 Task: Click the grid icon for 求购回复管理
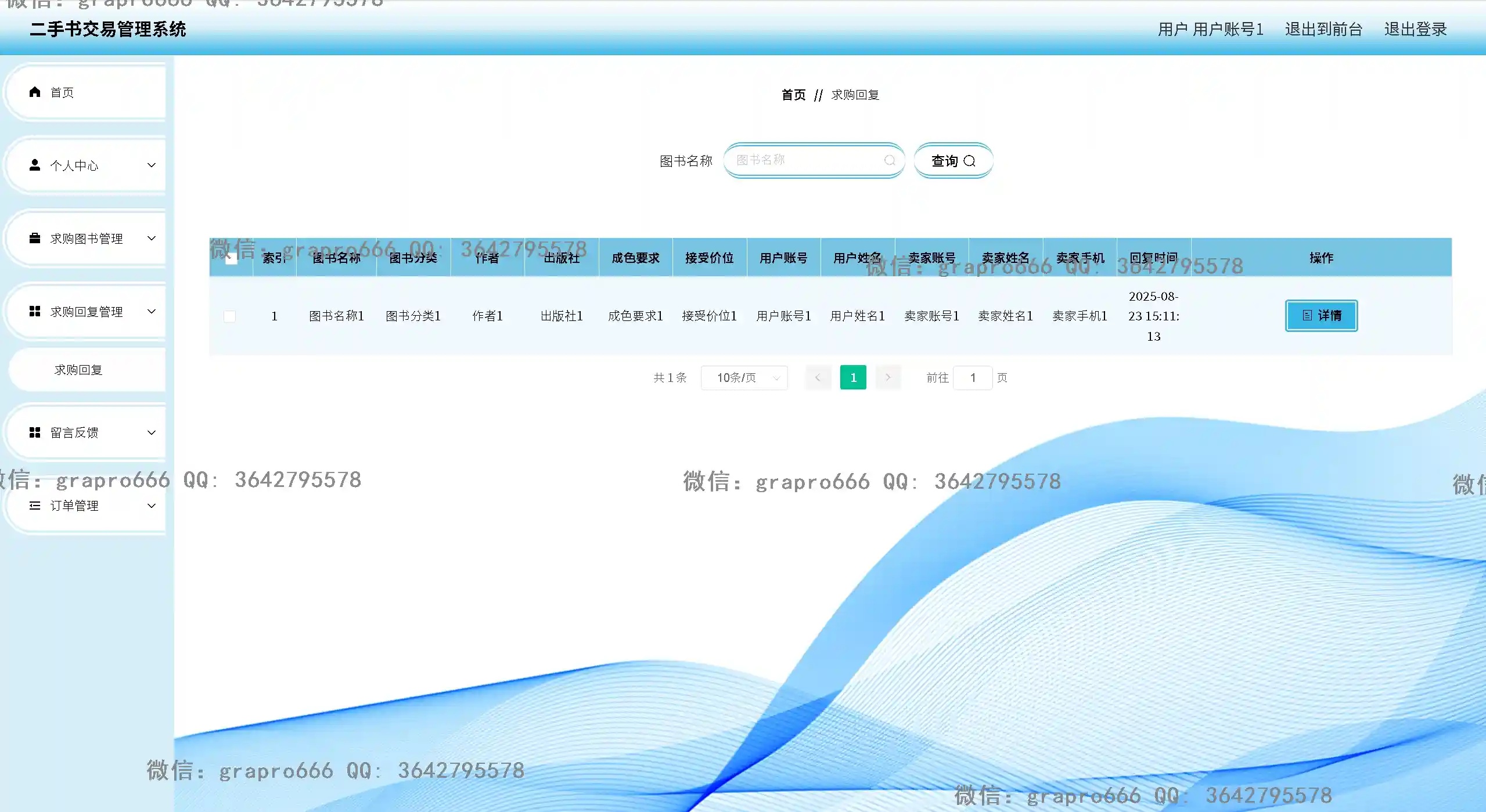click(x=35, y=312)
